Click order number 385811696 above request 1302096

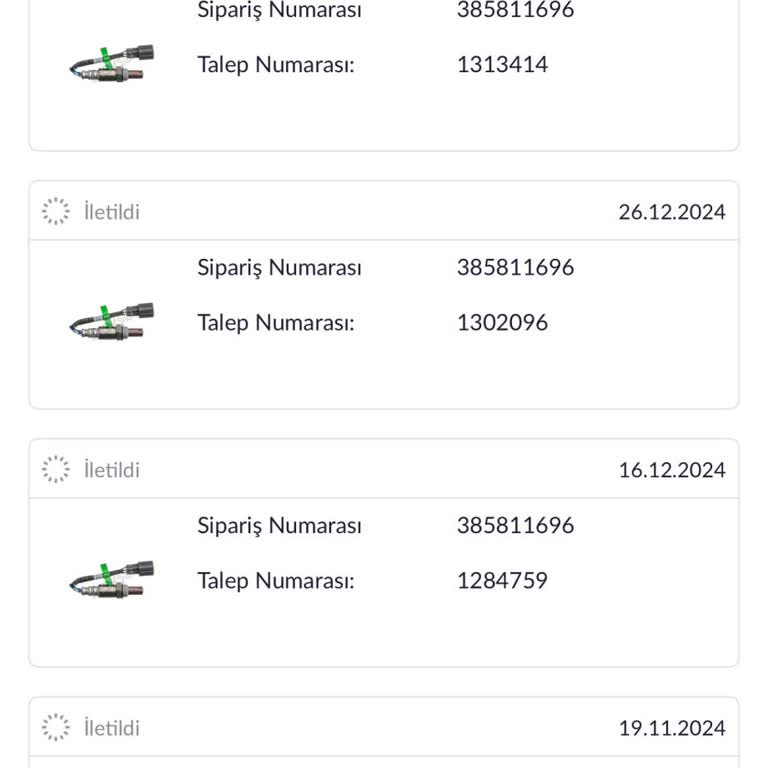[x=515, y=268]
